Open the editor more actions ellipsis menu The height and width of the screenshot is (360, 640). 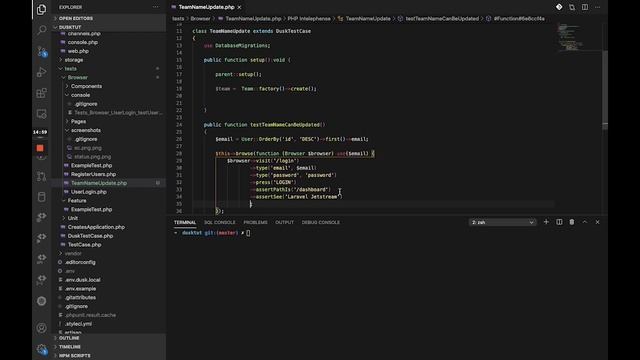598,7
